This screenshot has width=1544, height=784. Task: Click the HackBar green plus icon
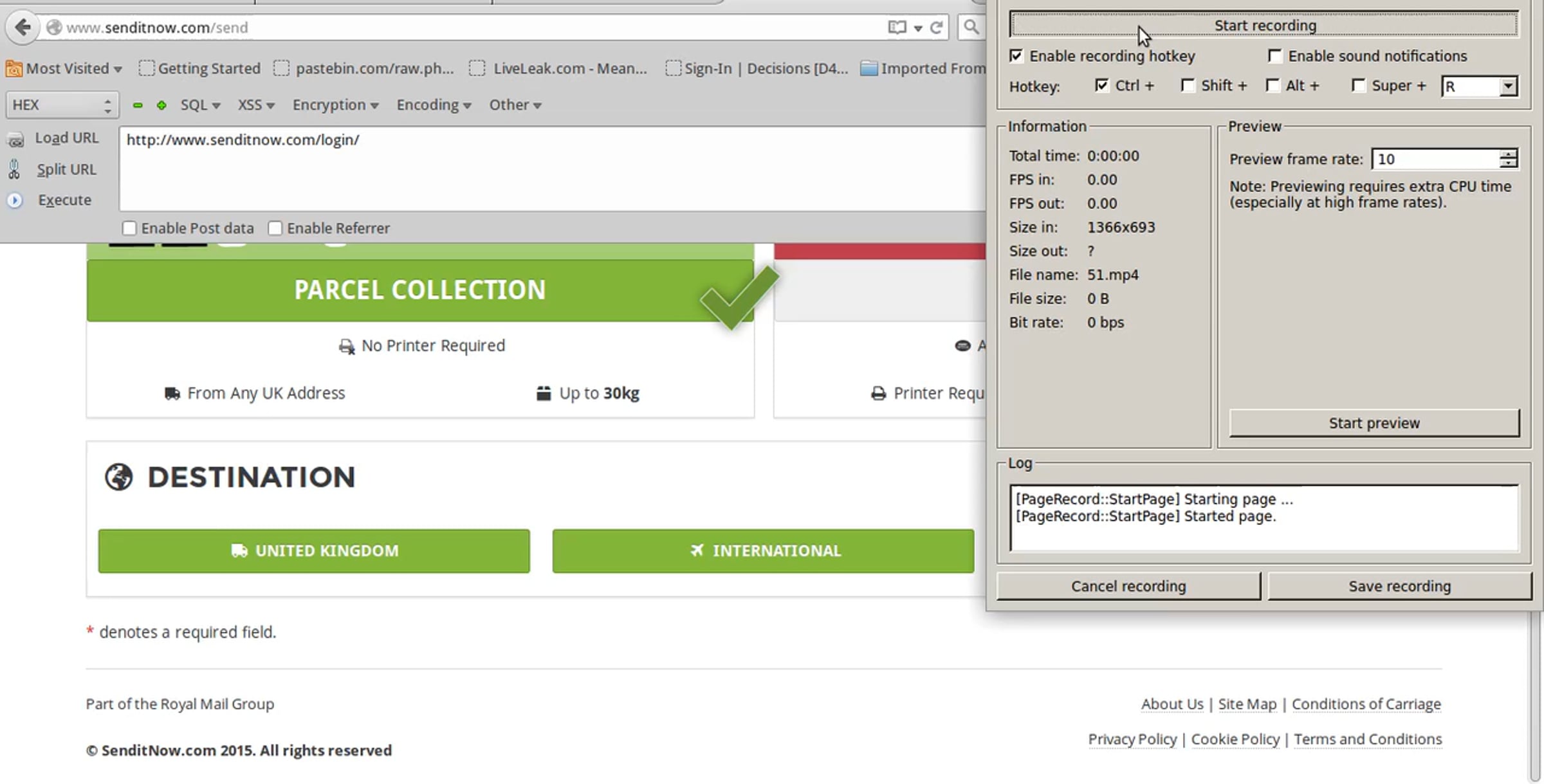point(161,105)
